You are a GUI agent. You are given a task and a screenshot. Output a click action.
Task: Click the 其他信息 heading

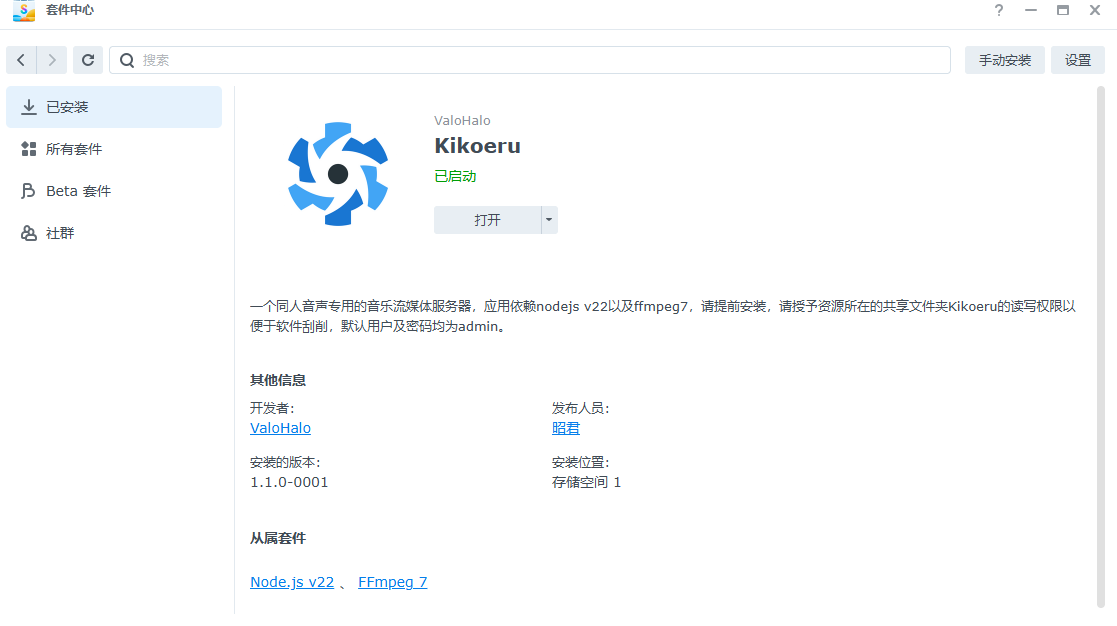[278, 380]
